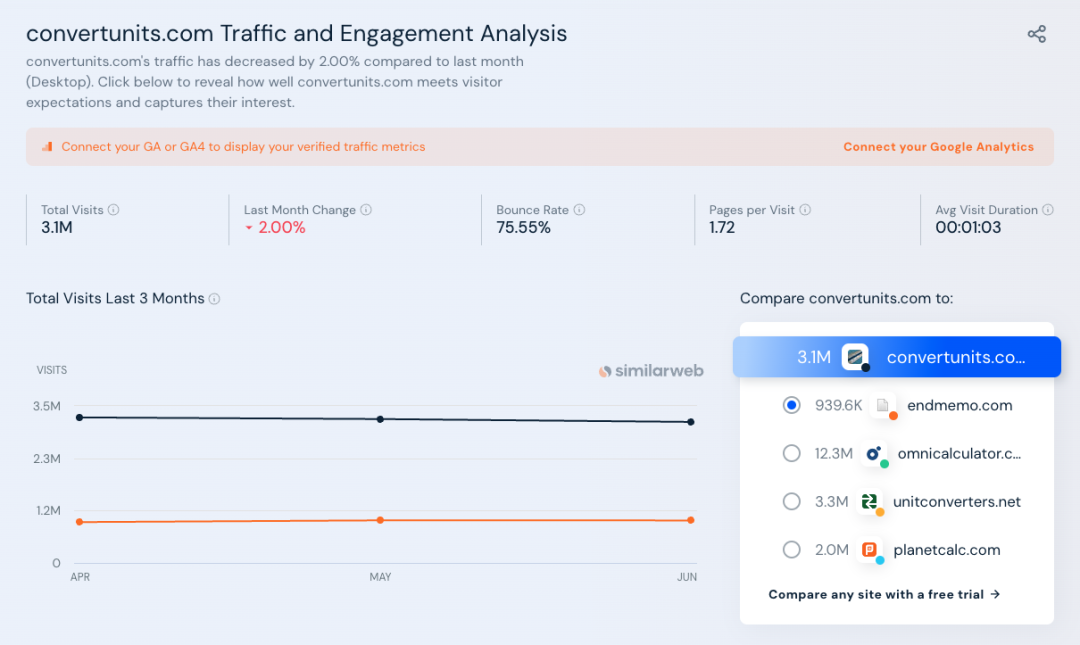Click the Similarweb watermark logo on chart
Viewport: 1080px width, 645px height.
coord(651,371)
